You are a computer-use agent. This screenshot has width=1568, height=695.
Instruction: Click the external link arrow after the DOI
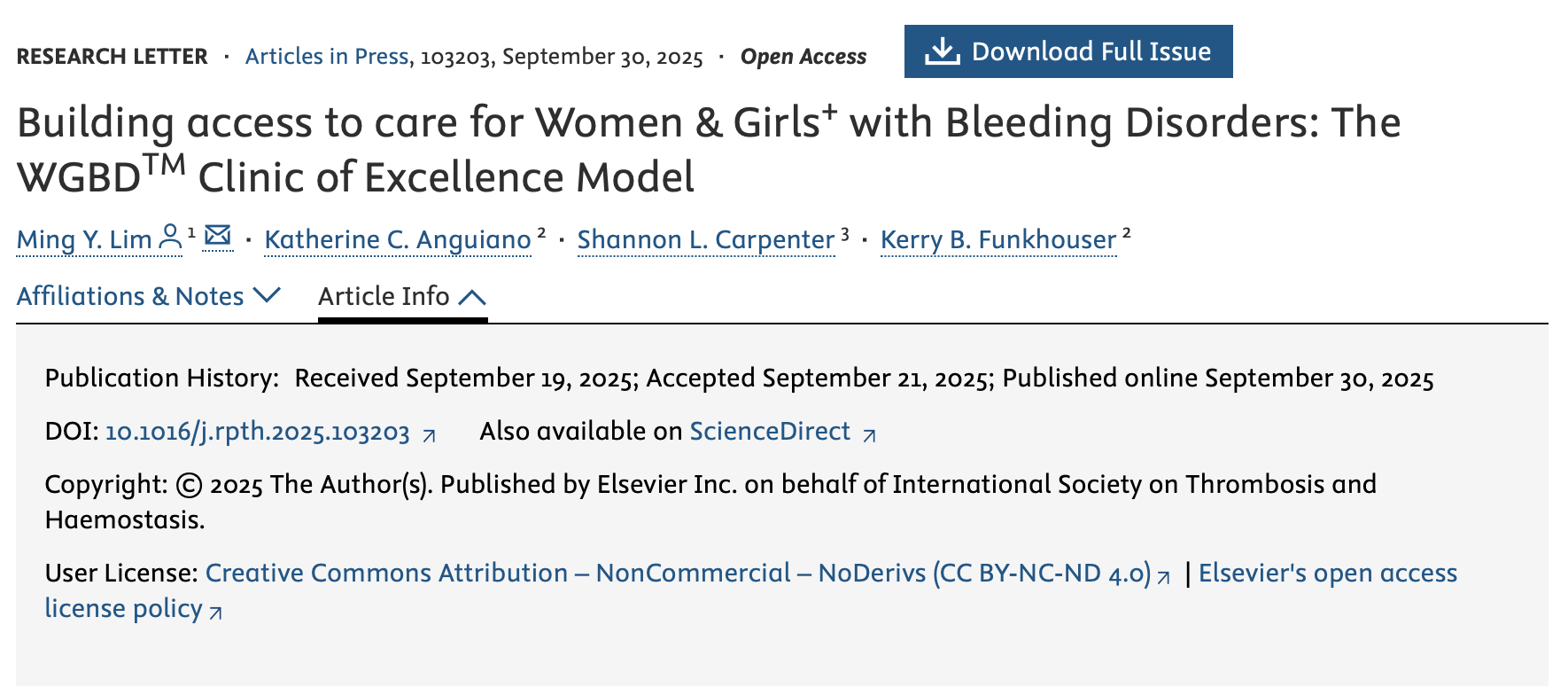coord(430,435)
